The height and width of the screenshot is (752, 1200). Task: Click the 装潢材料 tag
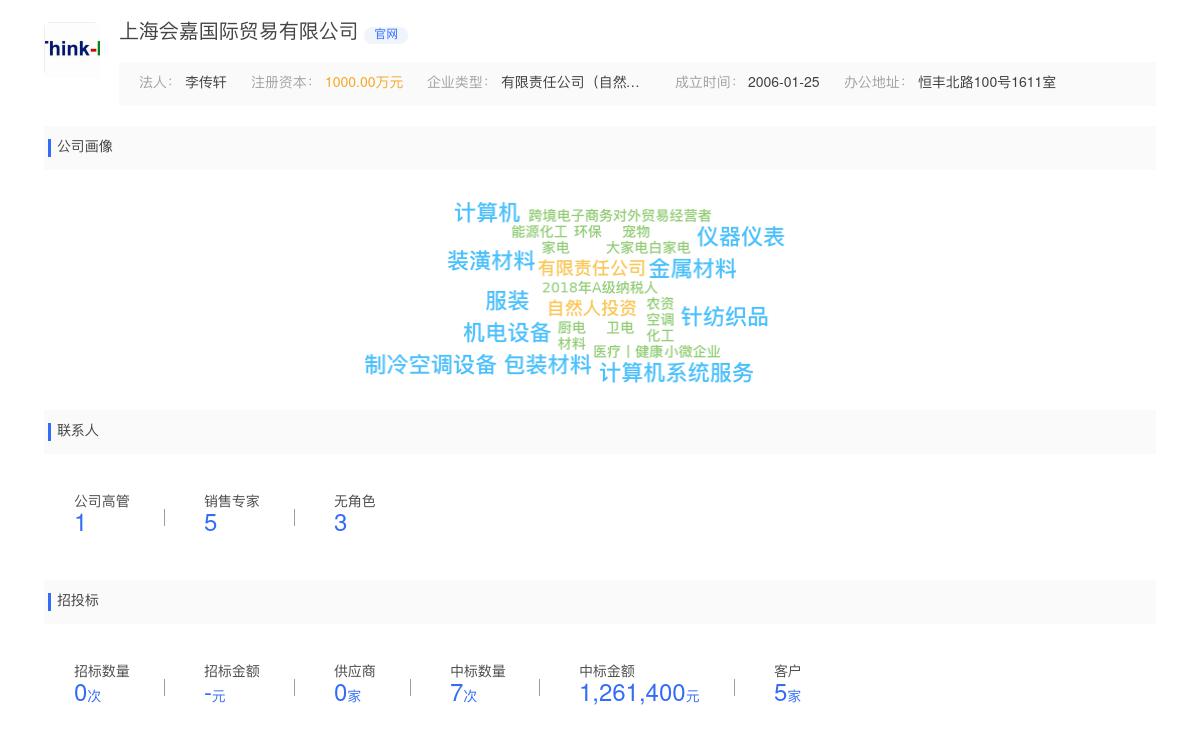[x=491, y=261]
